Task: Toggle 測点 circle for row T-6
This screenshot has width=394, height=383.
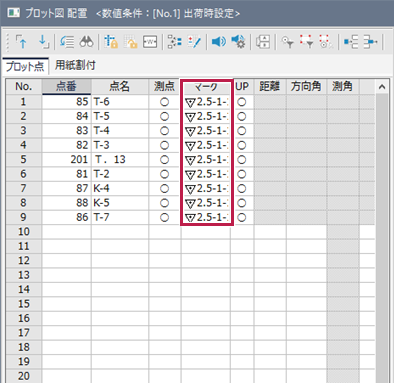Action: tap(164, 102)
